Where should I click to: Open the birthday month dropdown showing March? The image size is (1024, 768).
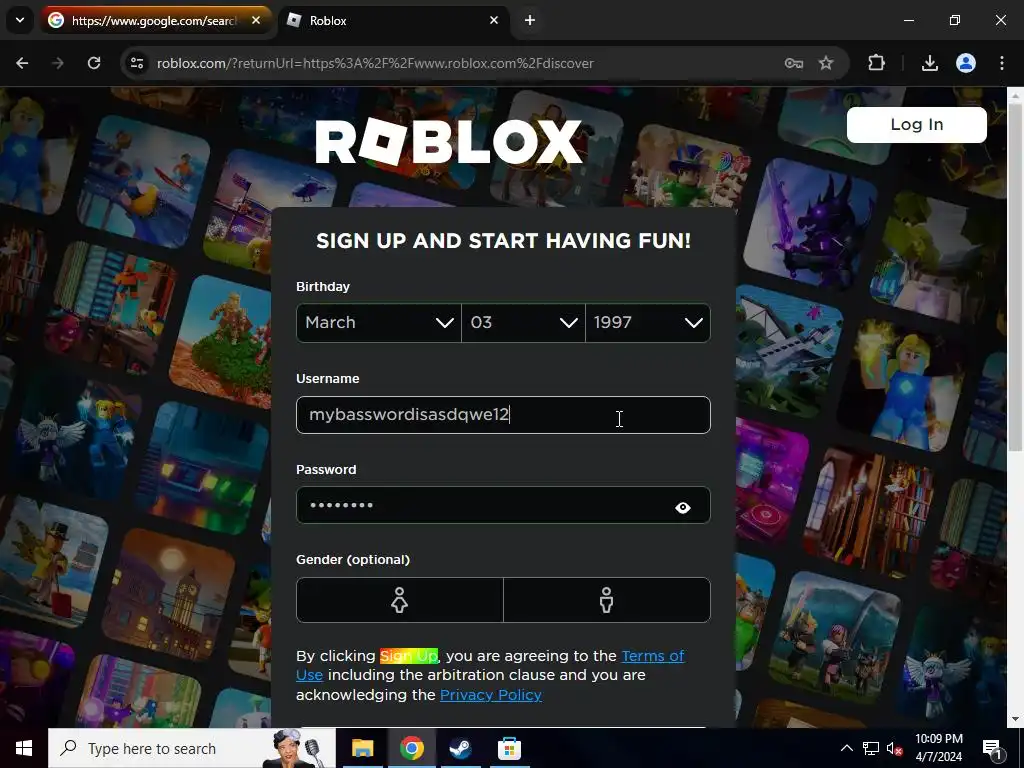coord(379,323)
